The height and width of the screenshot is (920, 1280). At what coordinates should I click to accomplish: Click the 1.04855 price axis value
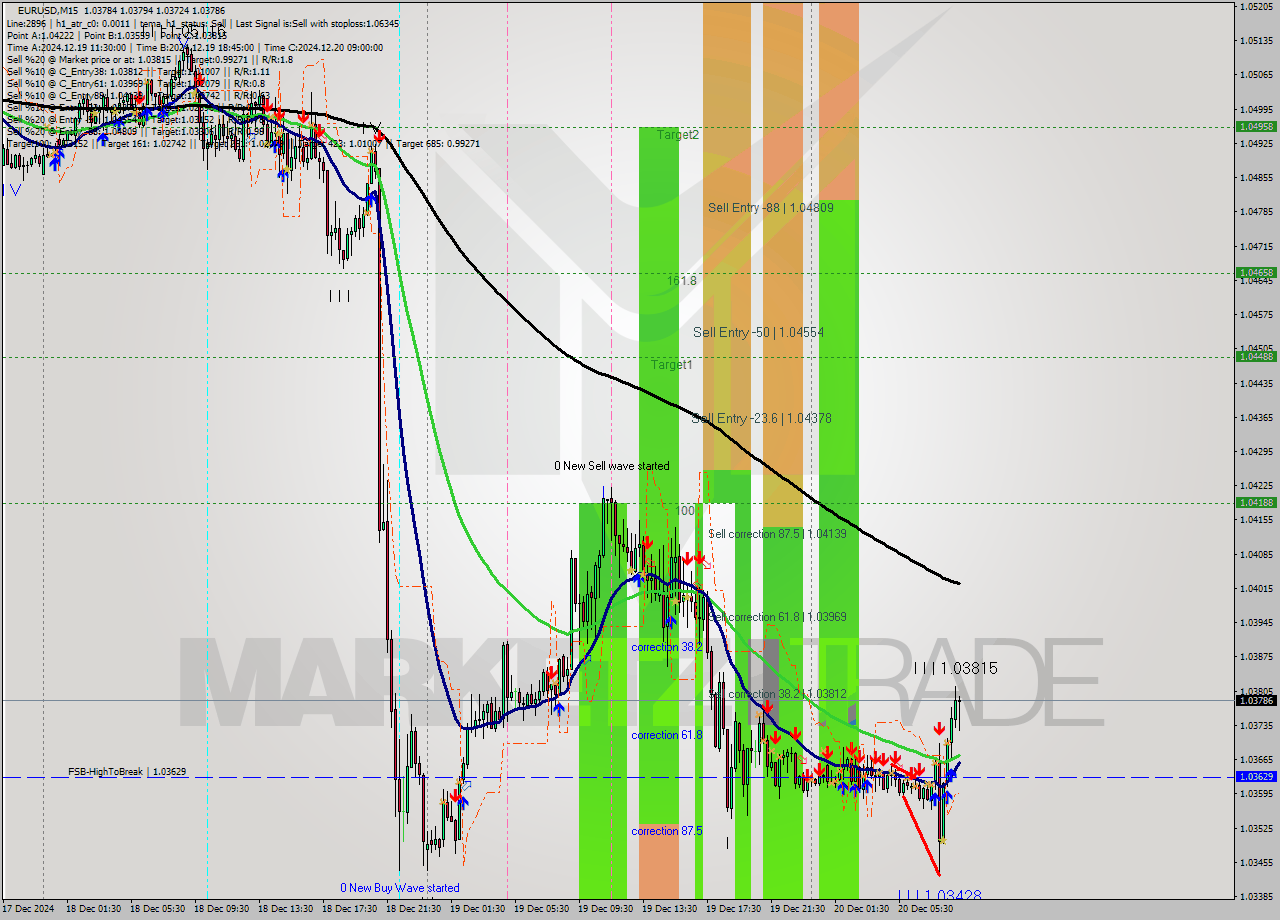1256,178
